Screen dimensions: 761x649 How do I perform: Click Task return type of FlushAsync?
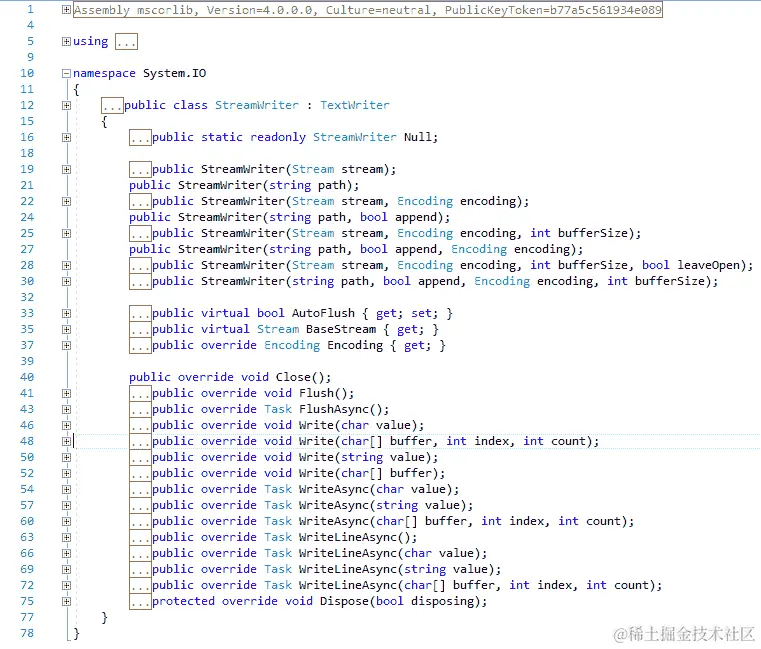(x=278, y=409)
